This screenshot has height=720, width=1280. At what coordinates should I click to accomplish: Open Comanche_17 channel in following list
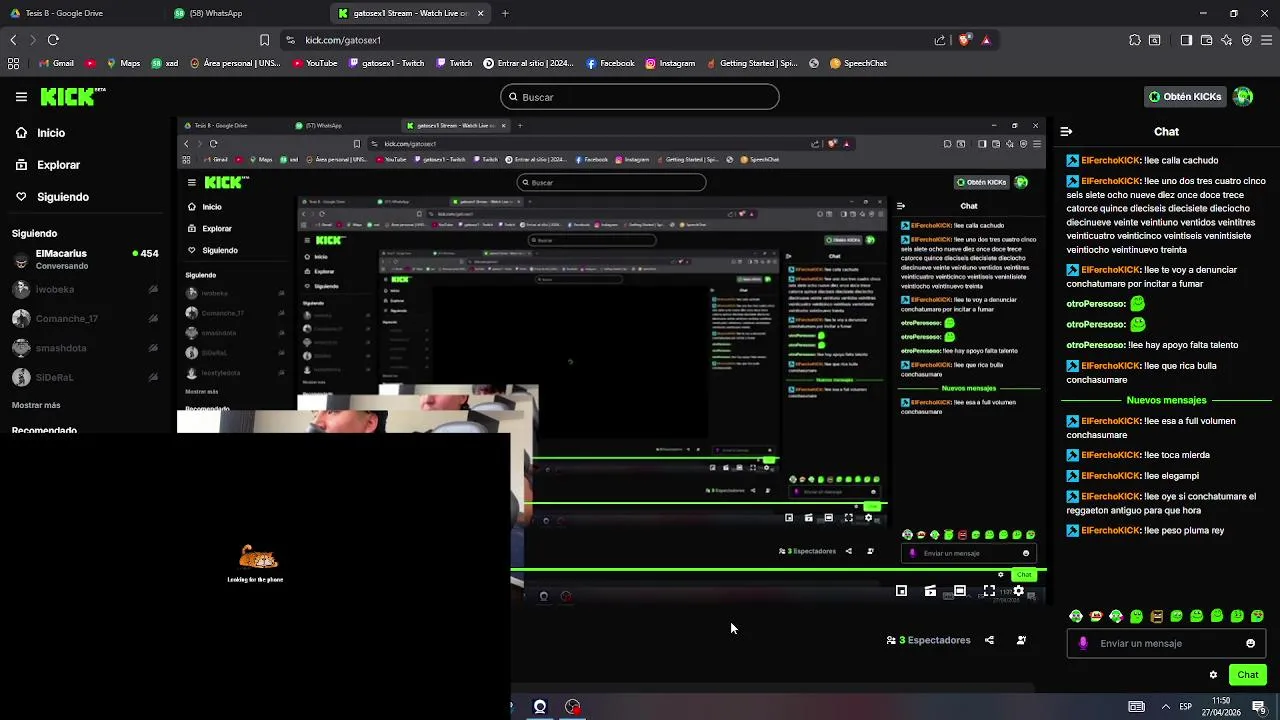pyautogui.click(x=85, y=318)
